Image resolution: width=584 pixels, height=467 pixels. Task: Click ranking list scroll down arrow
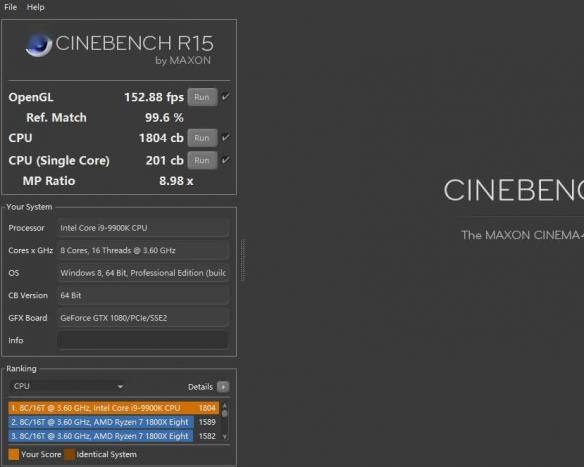coord(225,437)
